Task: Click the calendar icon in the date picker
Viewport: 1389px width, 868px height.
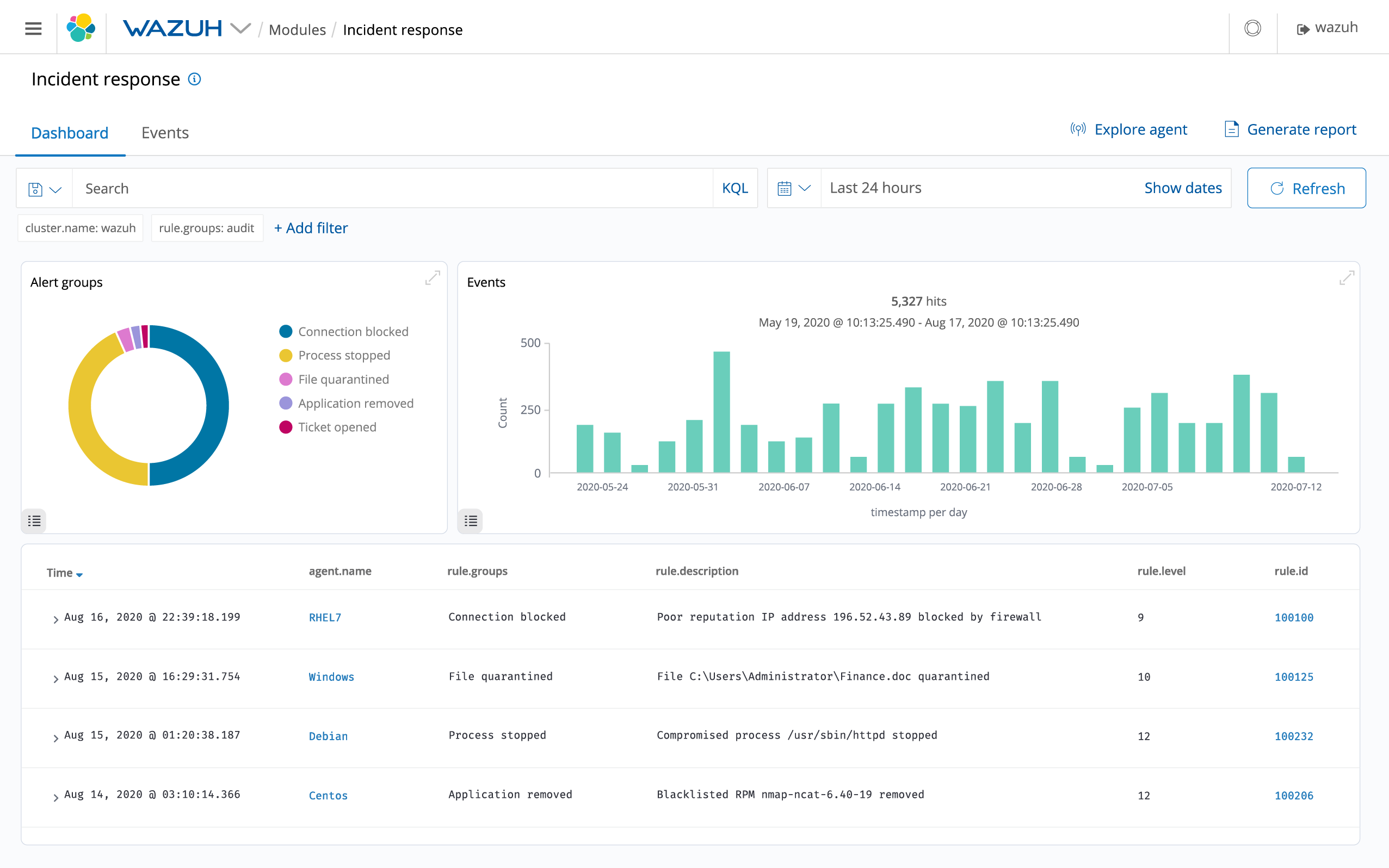Action: tap(785, 188)
